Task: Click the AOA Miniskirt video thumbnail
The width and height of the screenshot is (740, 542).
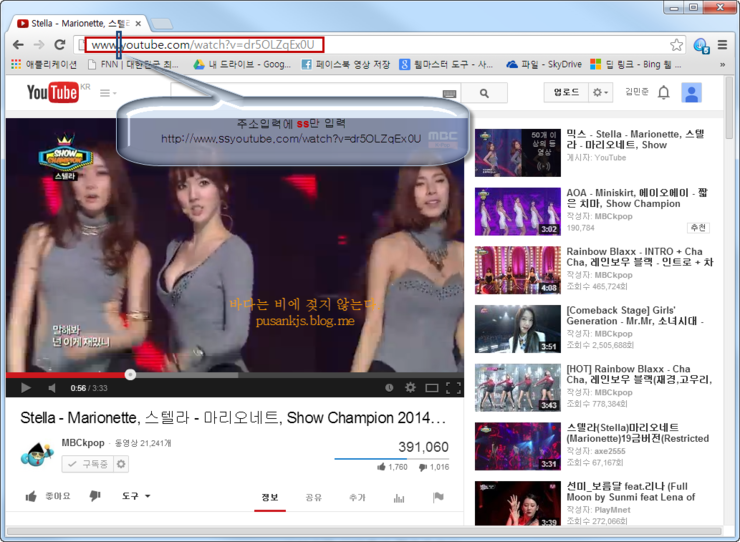Action: tap(518, 211)
